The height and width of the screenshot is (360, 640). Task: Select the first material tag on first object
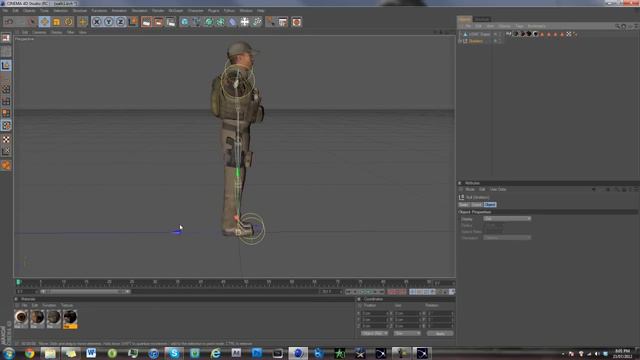[x=516, y=34]
